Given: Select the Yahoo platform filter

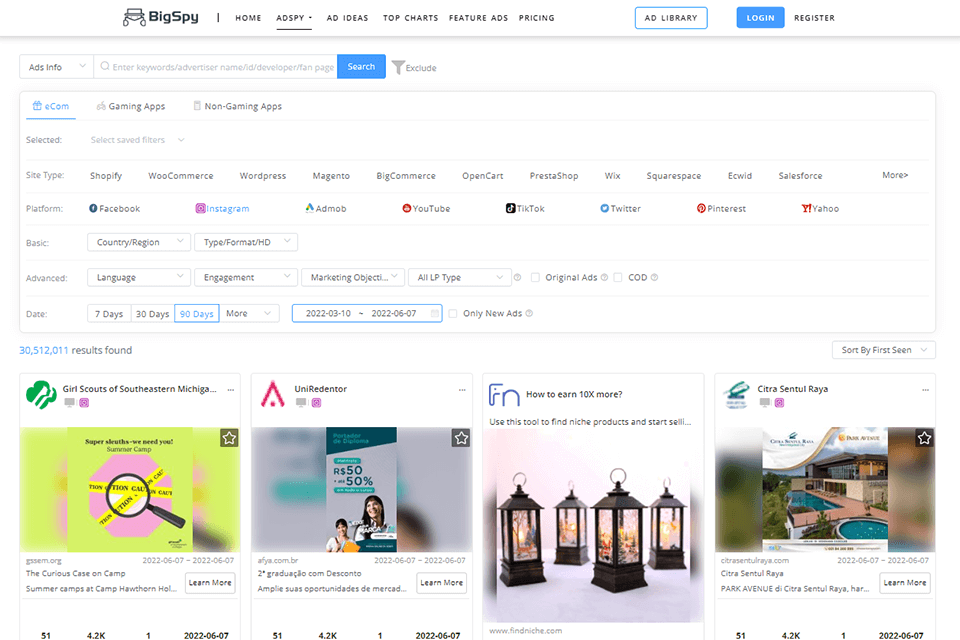Looking at the screenshot, I should tap(820, 208).
